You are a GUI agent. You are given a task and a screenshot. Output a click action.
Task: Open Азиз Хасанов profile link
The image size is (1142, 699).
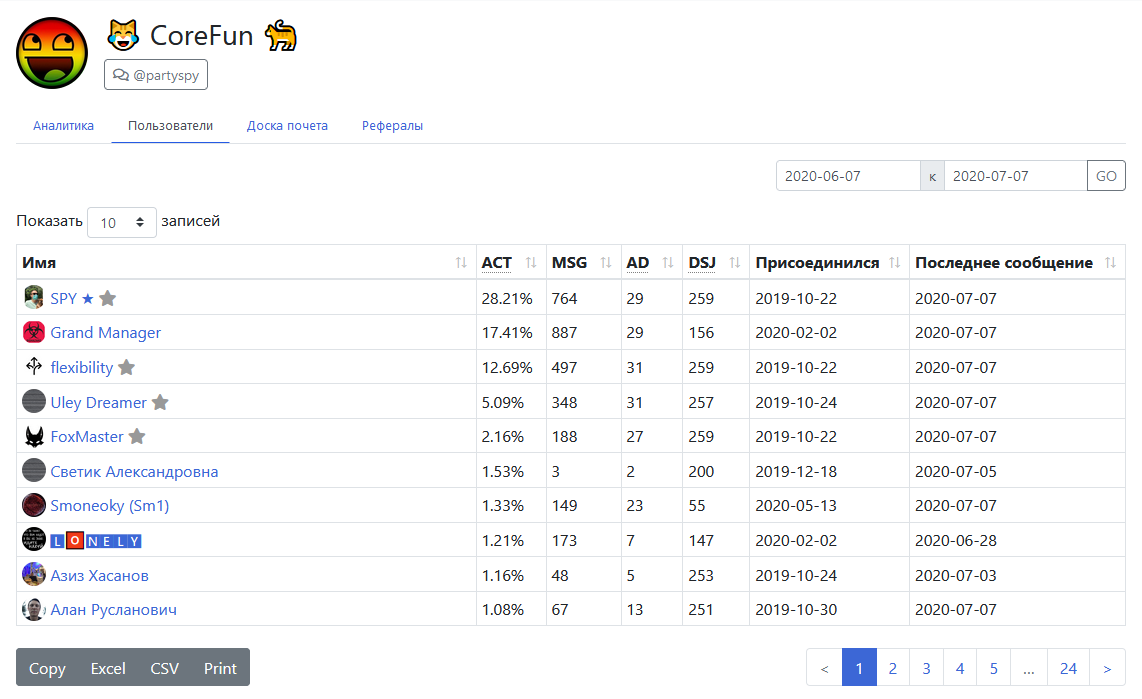pos(99,576)
